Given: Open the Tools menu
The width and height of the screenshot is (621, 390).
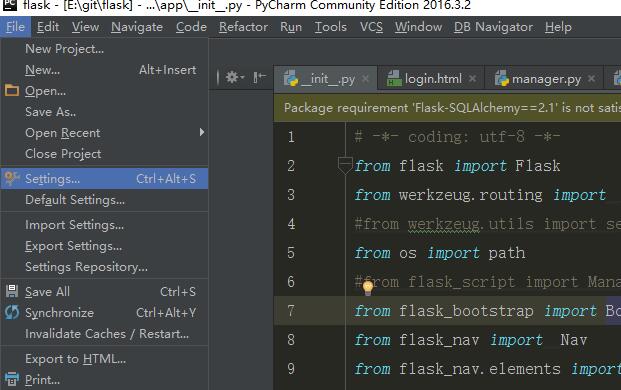Looking at the screenshot, I should pyautogui.click(x=331, y=27).
